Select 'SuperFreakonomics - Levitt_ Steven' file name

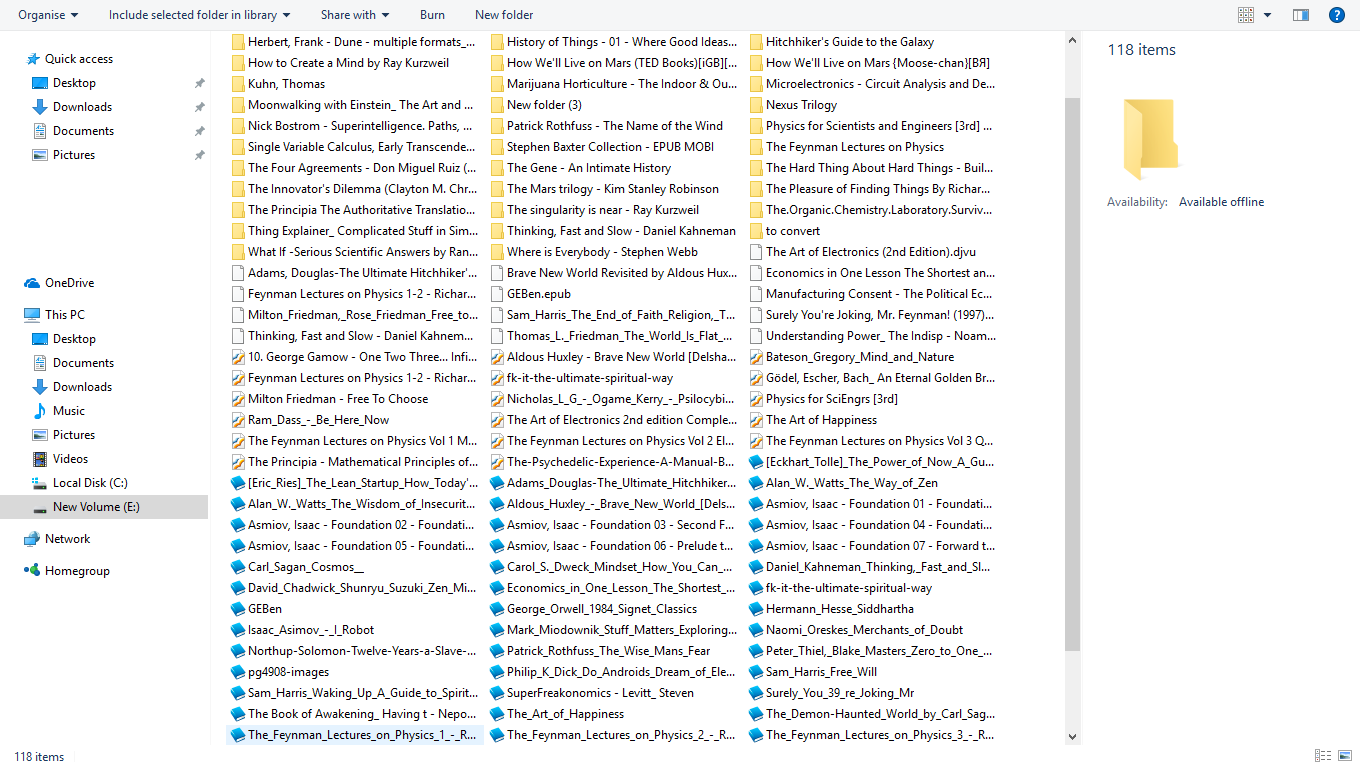click(x=600, y=693)
